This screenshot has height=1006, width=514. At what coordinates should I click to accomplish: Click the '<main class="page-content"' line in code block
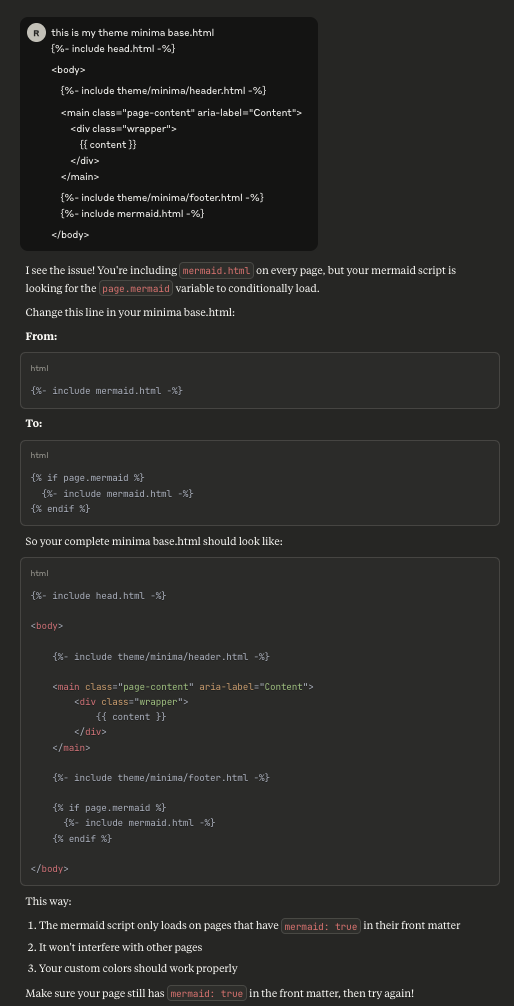(x=183, y=687)
